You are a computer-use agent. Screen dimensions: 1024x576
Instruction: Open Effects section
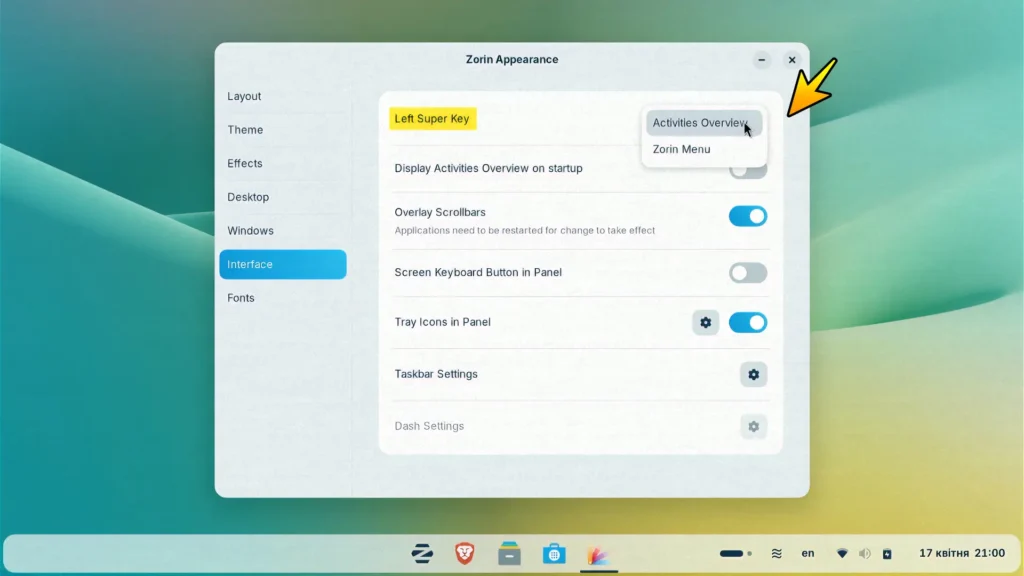283,163
